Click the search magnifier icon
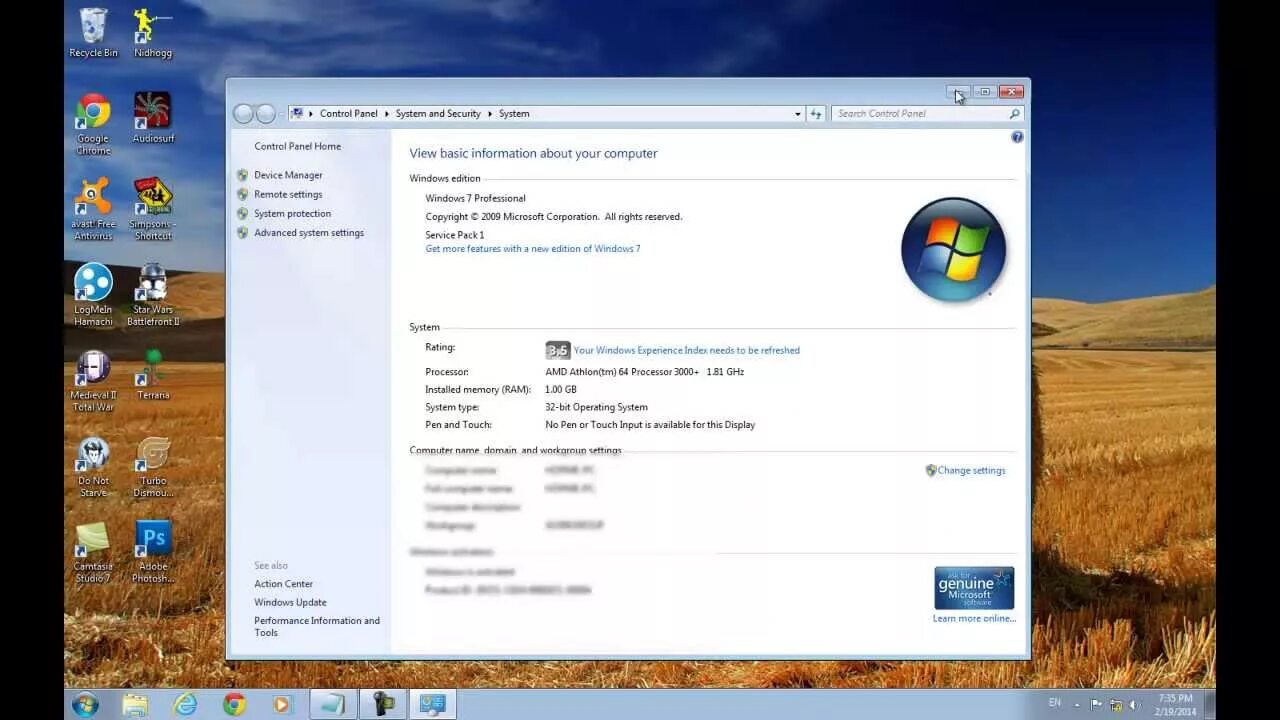1280x720 pixels. [x=1014, y=114]
